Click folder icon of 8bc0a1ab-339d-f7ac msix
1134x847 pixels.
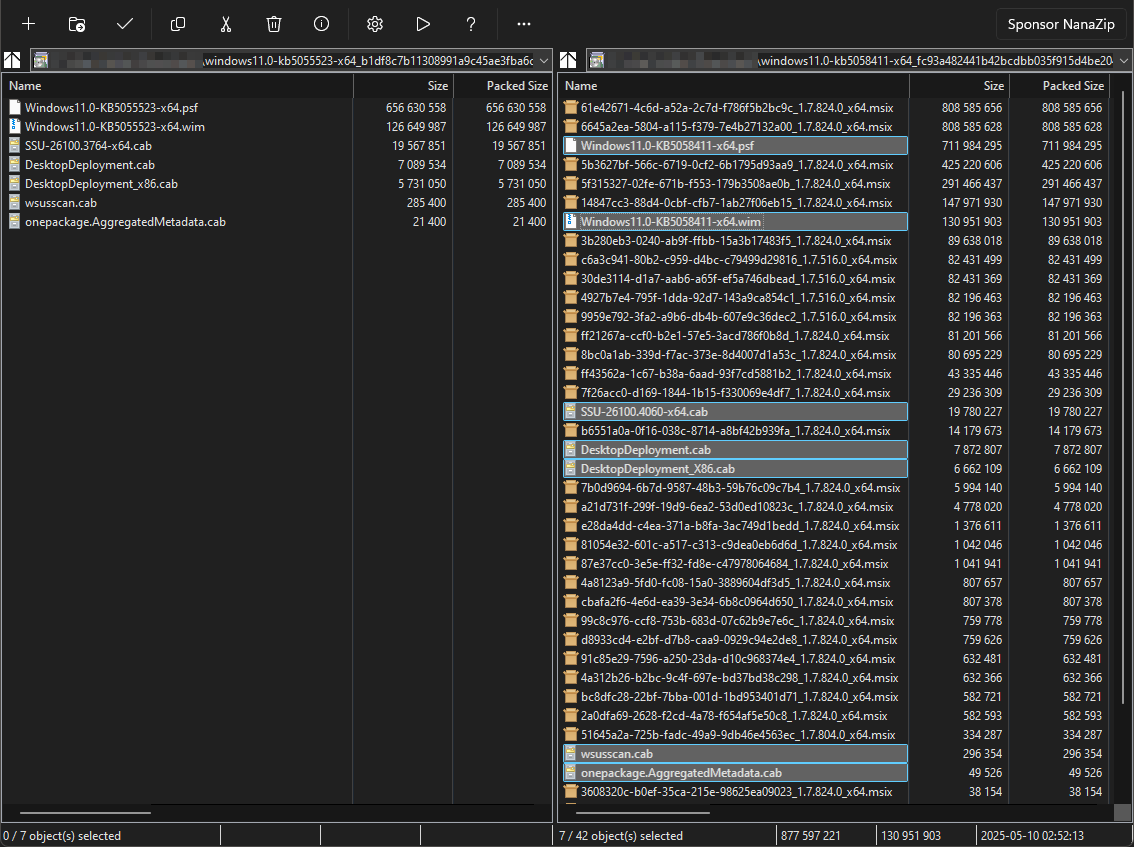pos(571,354)
